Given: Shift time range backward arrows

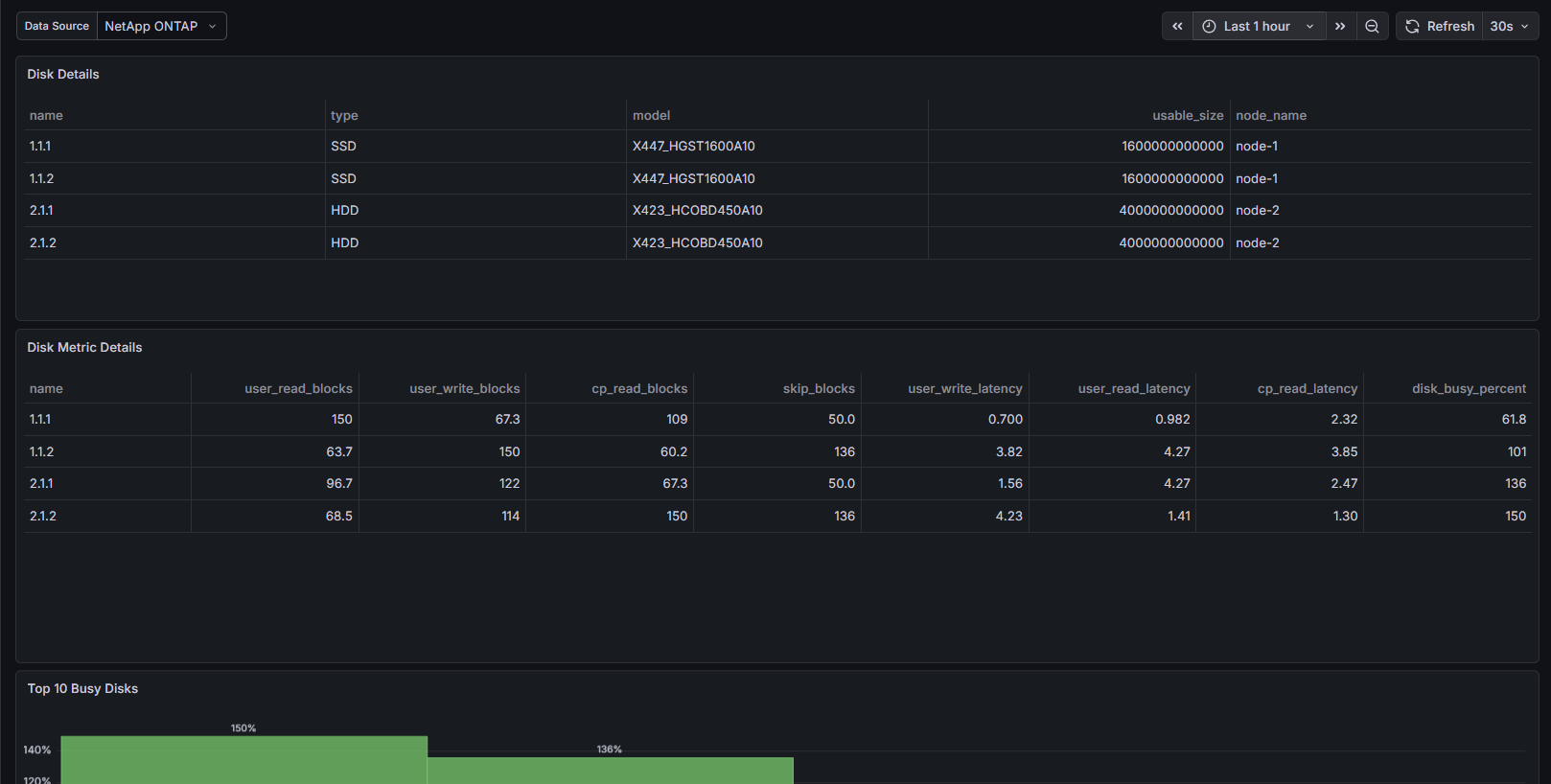Looking at the screenshot, I should (x=1177, y=26).
